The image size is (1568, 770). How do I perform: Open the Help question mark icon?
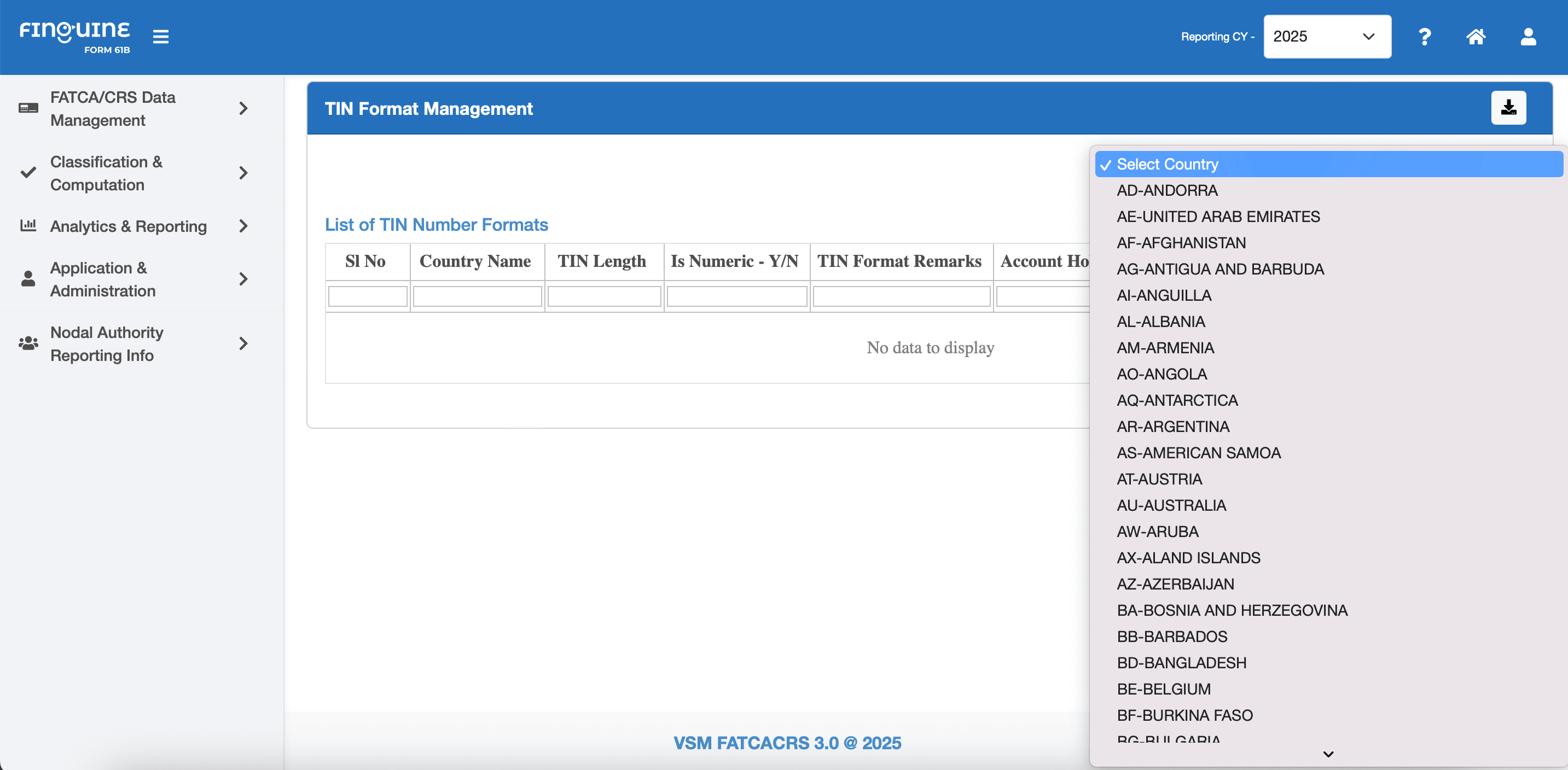click(1424, 37)
